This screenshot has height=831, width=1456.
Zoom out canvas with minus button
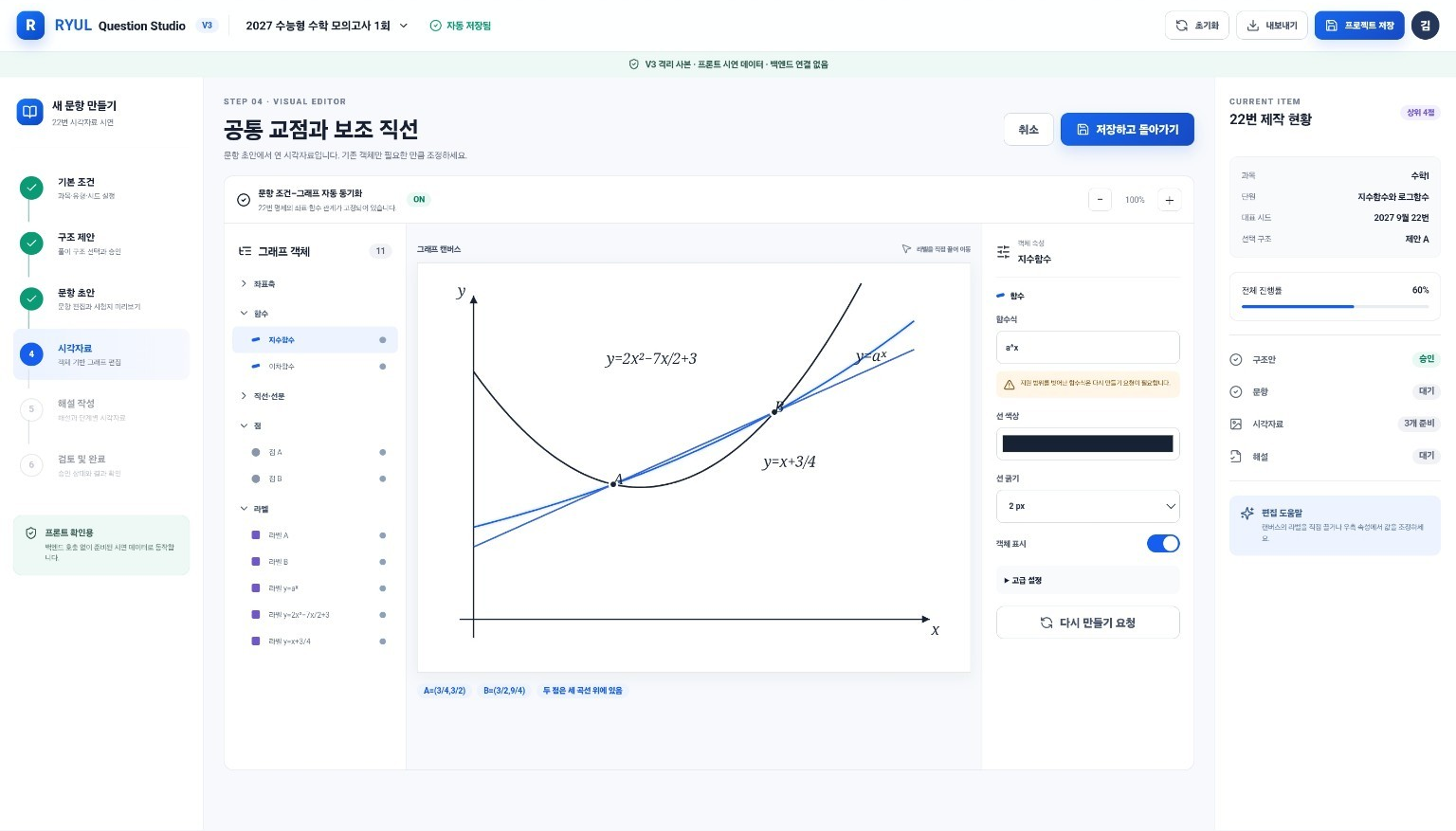[1100, 200]
